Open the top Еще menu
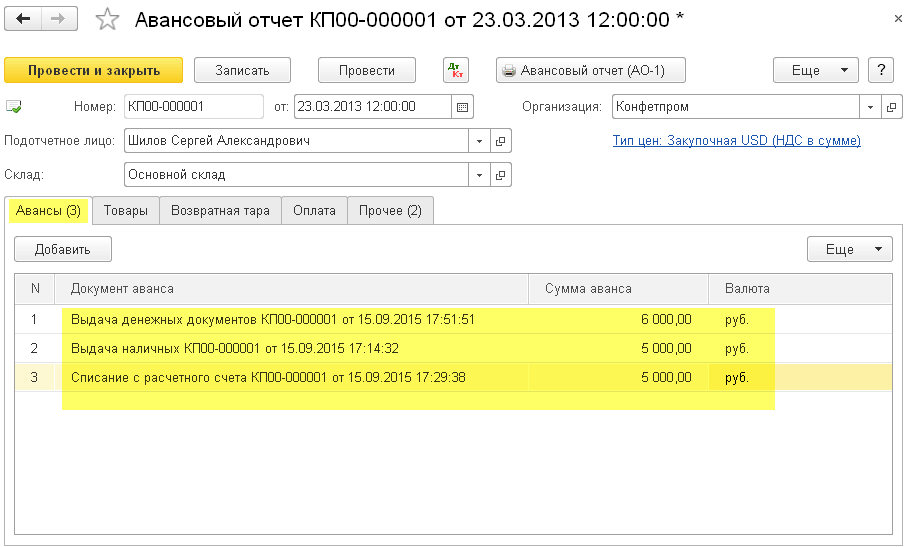This screenshot has height=547, width=911. (x=815, y=70)
